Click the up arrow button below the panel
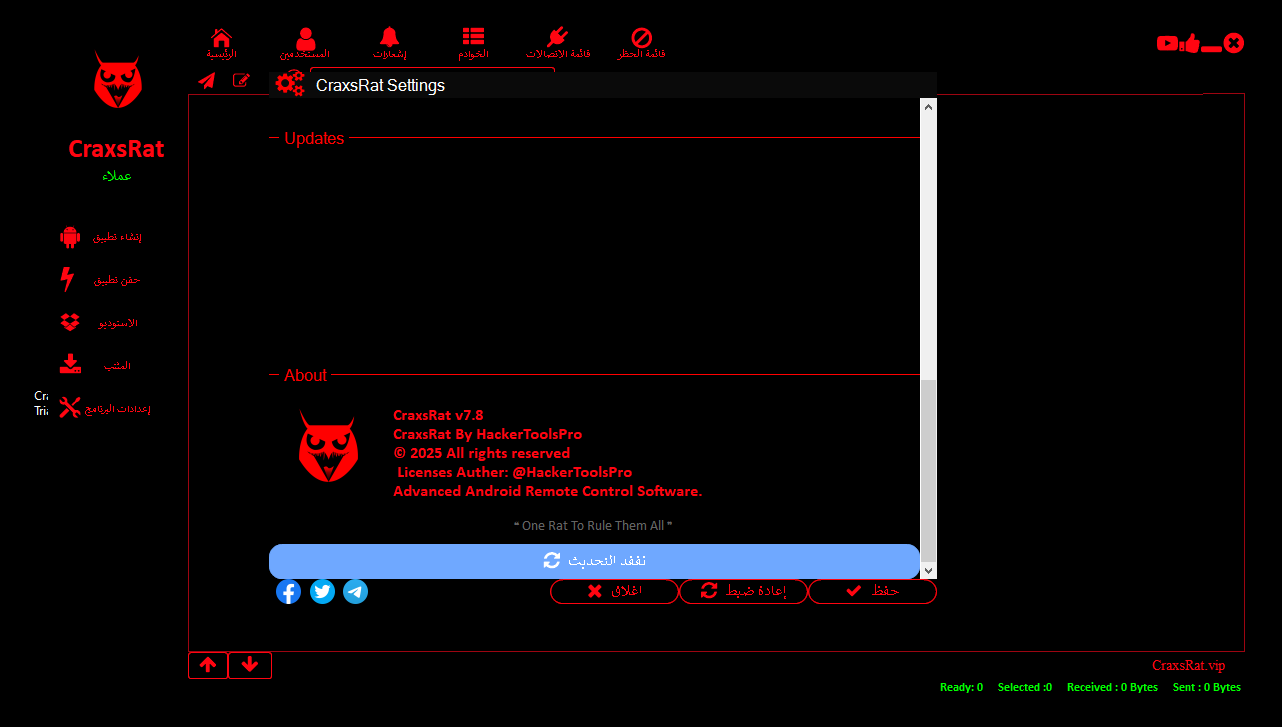Viewport: 1282px width, 727px height. pos(208,665)
